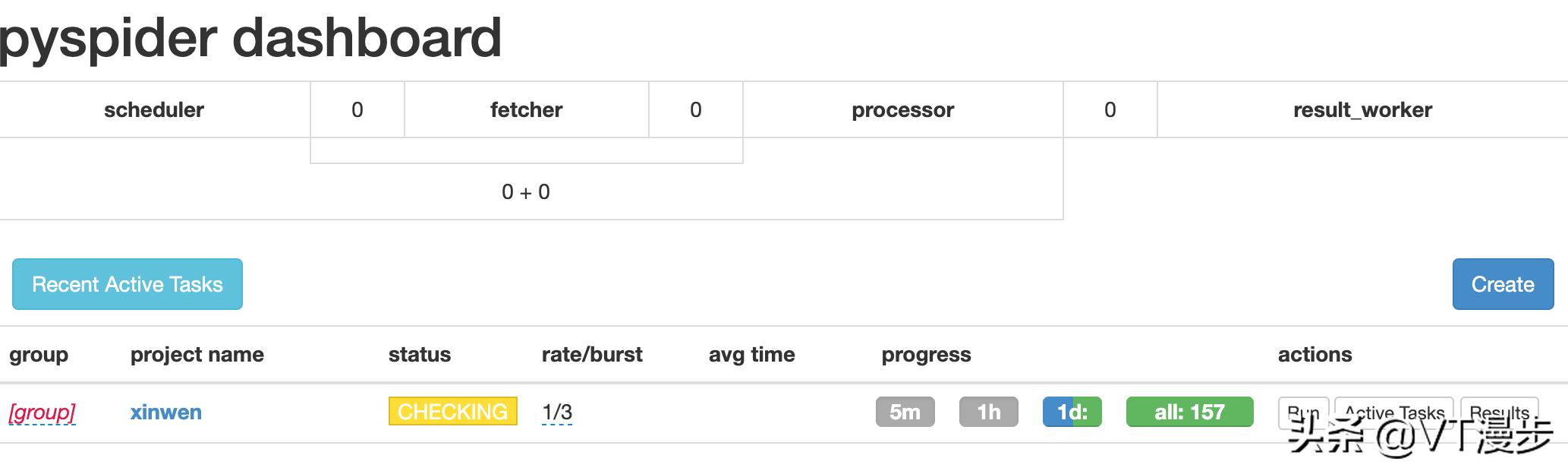
Task: Click the progress column header
Action: (x=926, y=354)
